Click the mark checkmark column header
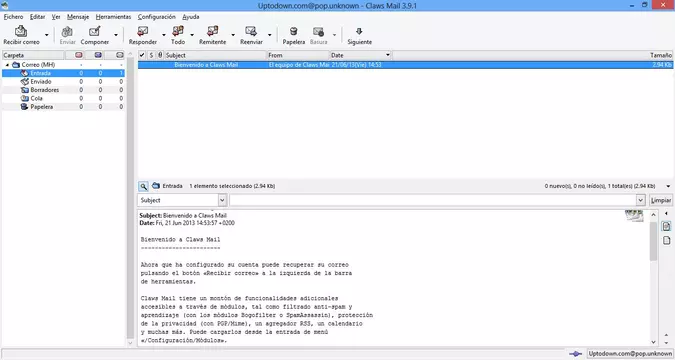The width and height of the screenshot is (675, 360). (x=142, y=55)
